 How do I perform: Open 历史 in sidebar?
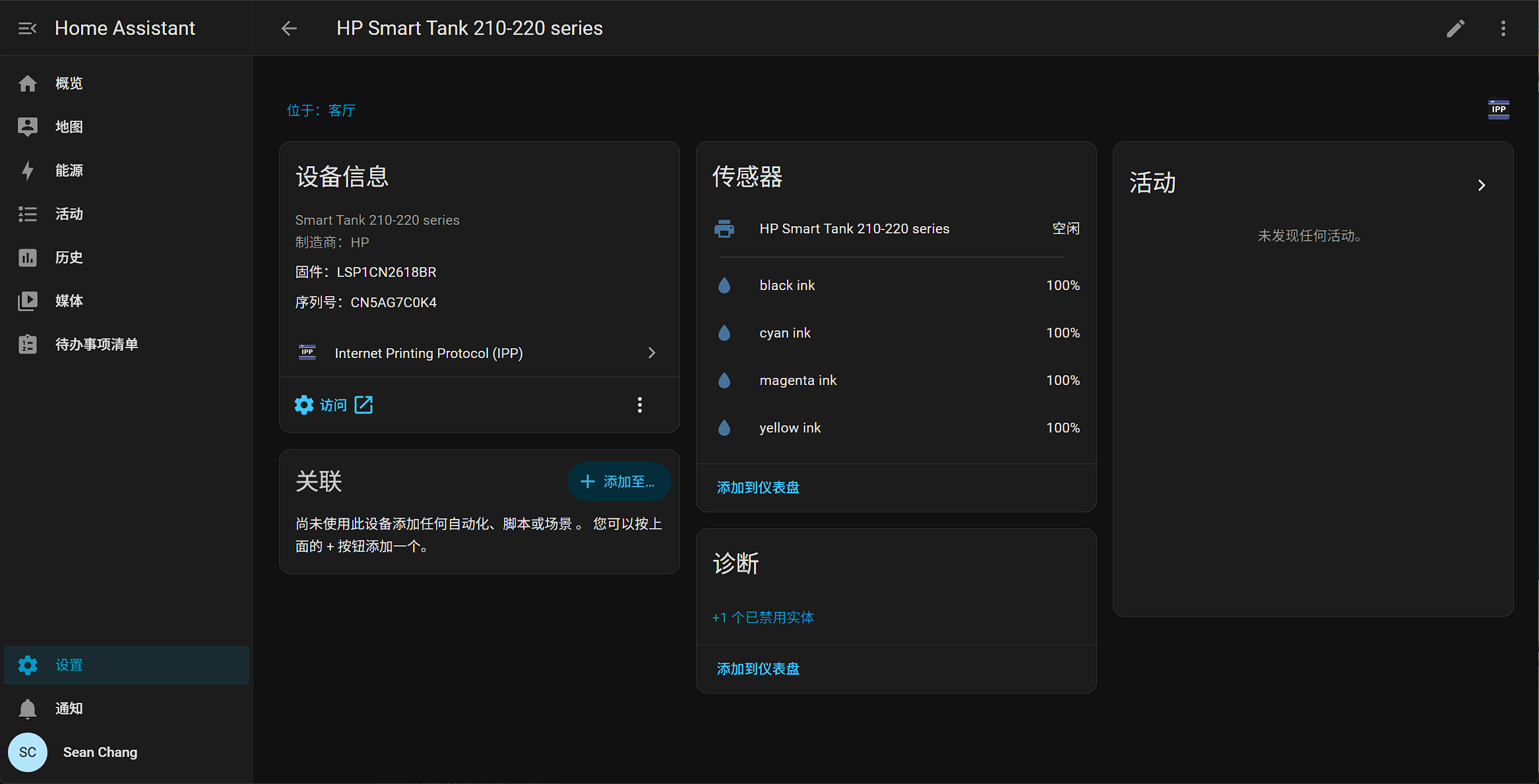(x=127, y=258)
